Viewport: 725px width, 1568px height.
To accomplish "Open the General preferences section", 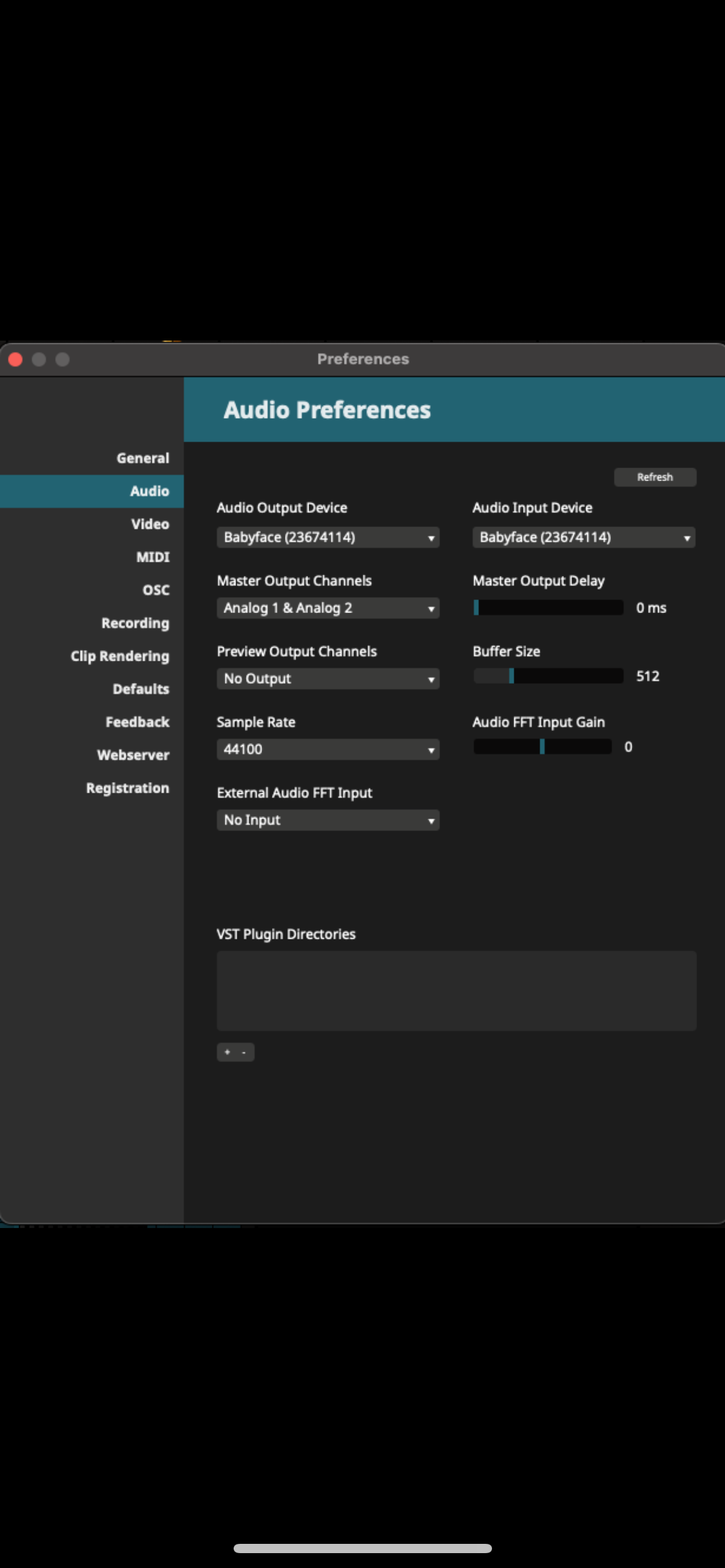I will [x=143, y=458].
